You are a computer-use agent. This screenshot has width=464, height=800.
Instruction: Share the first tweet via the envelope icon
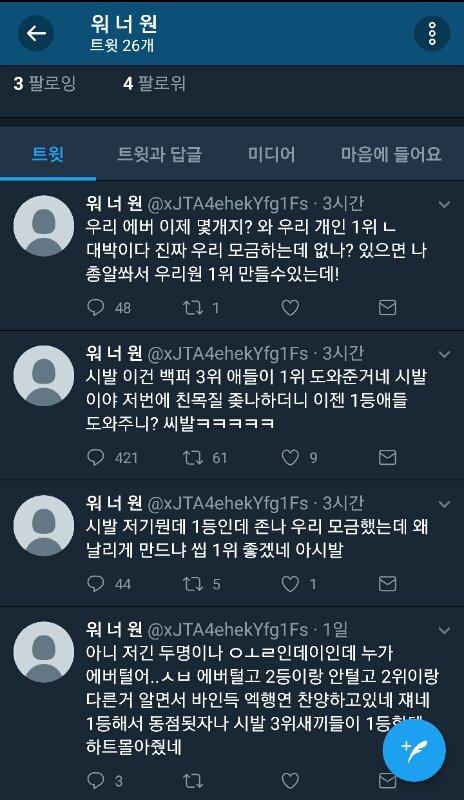pos(387,308)
